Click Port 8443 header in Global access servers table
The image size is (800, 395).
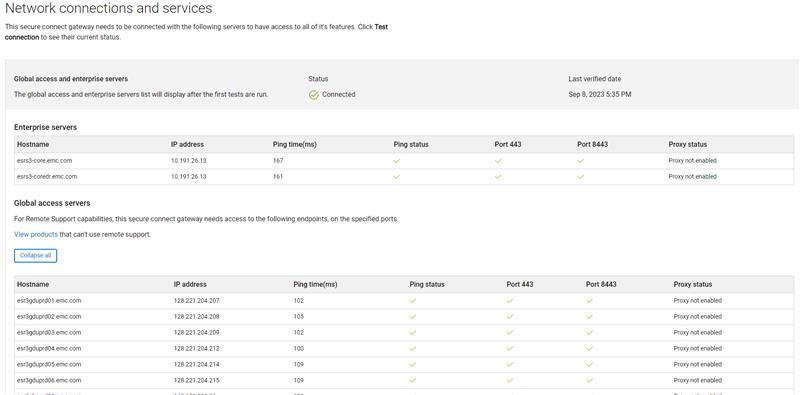(601, 284)
